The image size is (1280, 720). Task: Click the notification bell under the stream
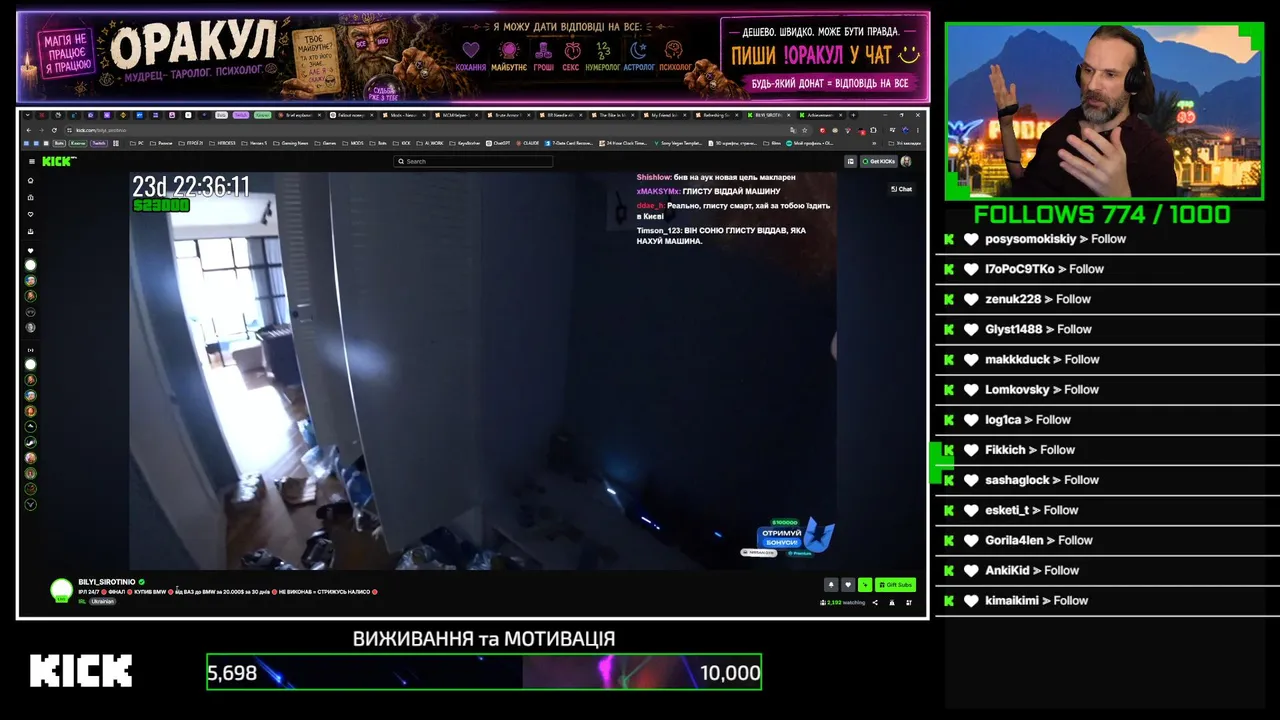(x=830, y=585)
